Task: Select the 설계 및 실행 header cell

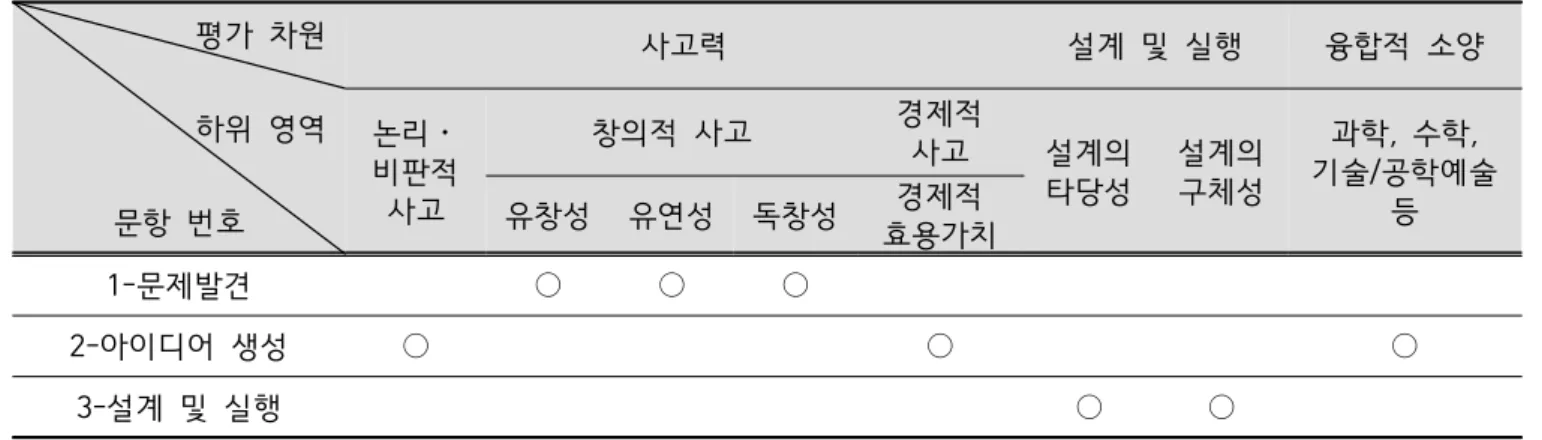Action: 1155,47
